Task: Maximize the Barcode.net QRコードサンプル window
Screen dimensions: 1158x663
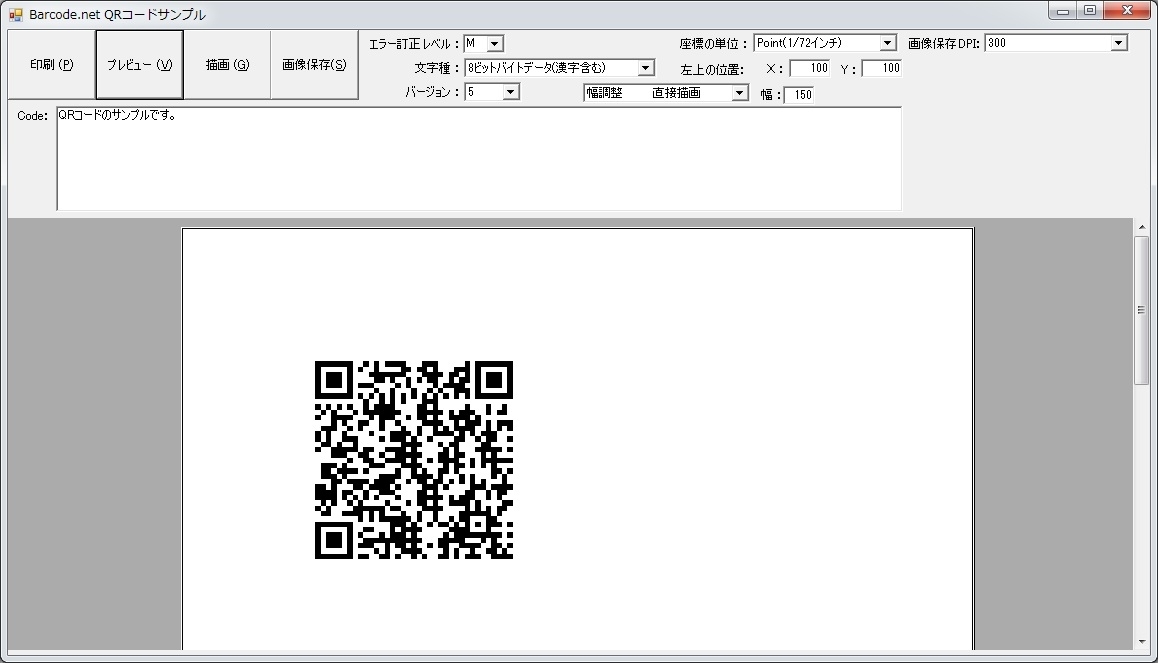Action: click(1090, 11)
